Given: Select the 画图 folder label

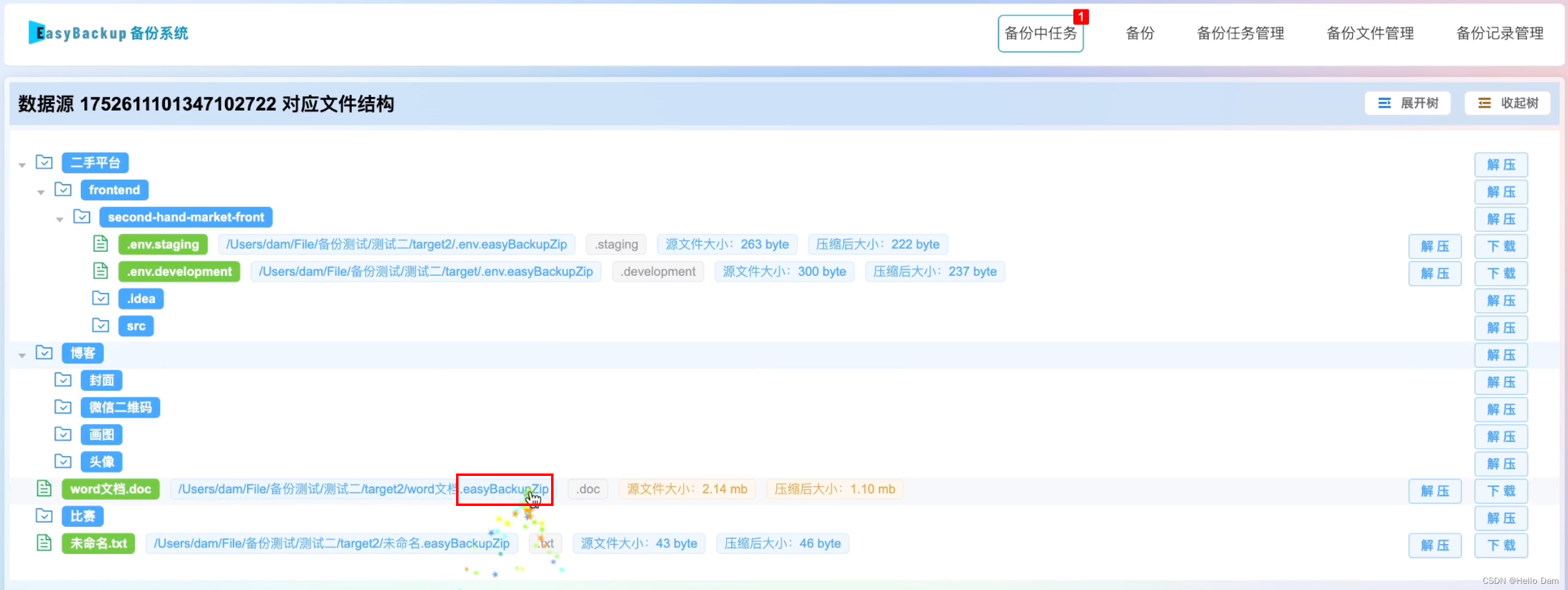Looking at the screenshot, I should 102,435.
